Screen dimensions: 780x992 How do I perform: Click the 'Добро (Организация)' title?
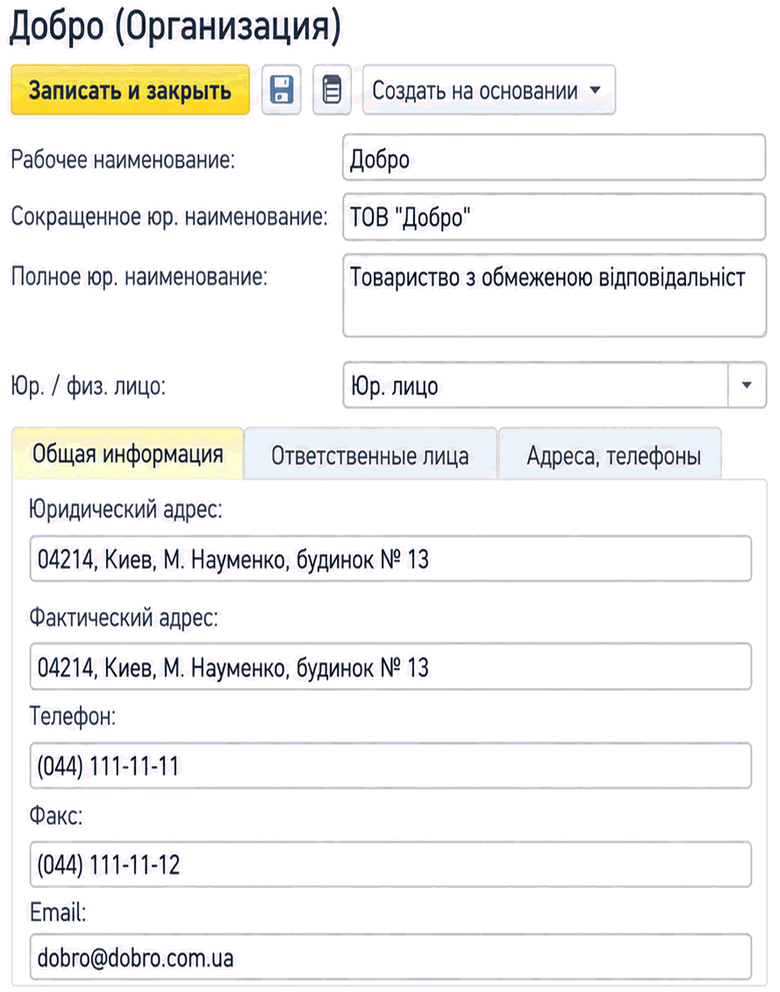point(175,27)
